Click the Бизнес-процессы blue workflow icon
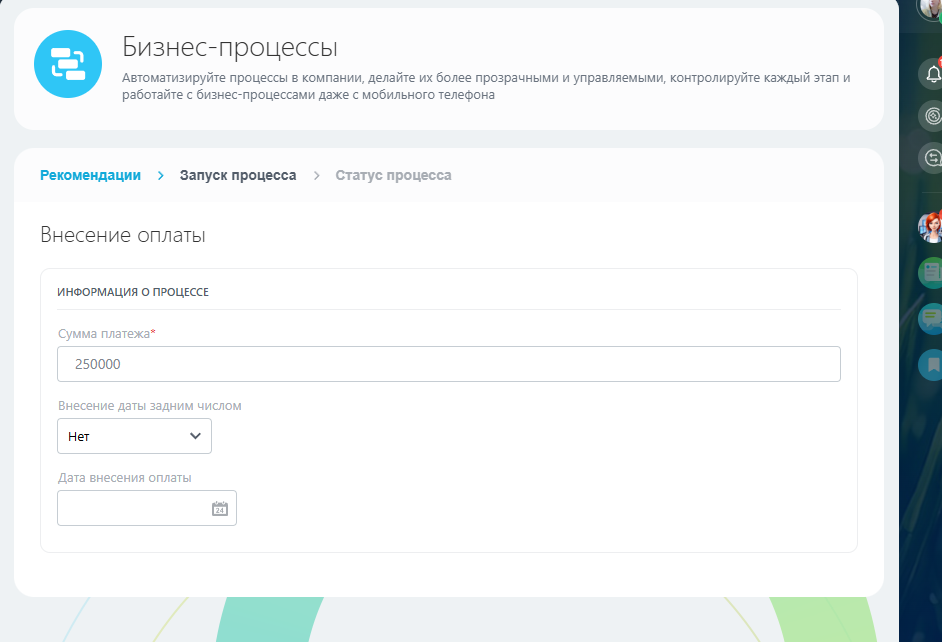The width and height of the screenshot is (942, 642). click(68, 64)
